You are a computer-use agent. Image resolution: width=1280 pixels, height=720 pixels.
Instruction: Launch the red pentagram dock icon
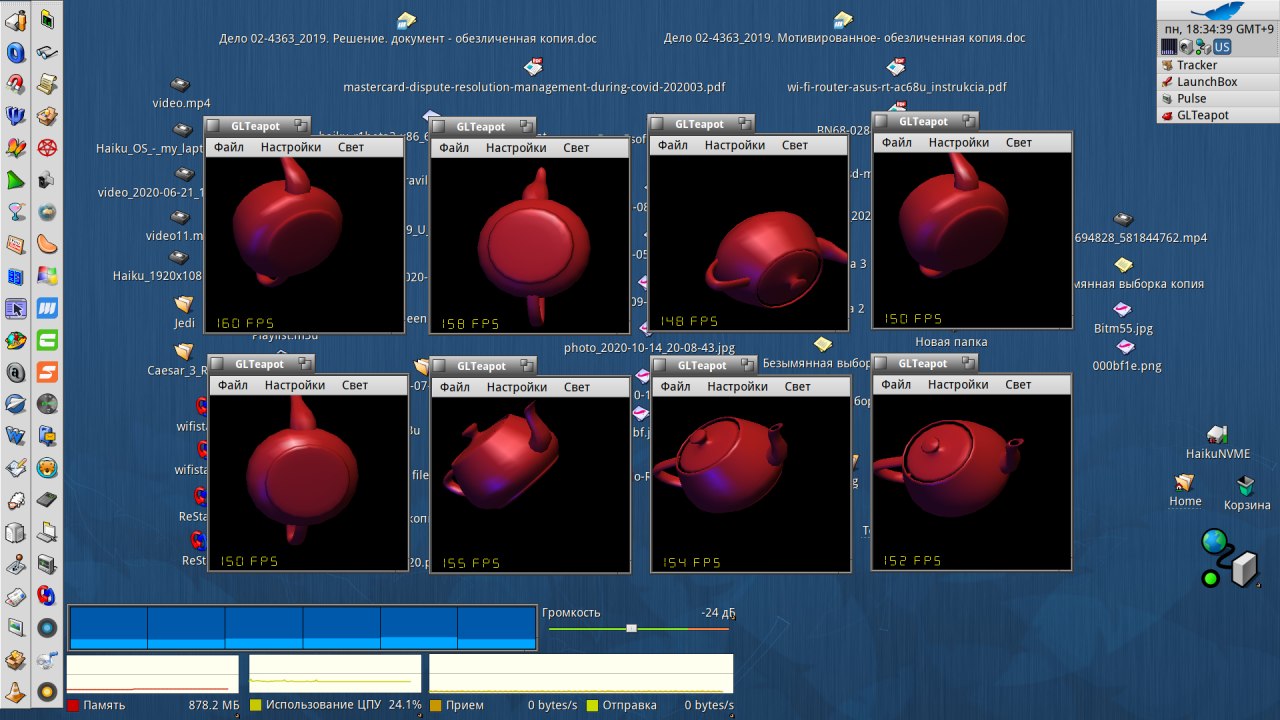[x=47, y=148]
